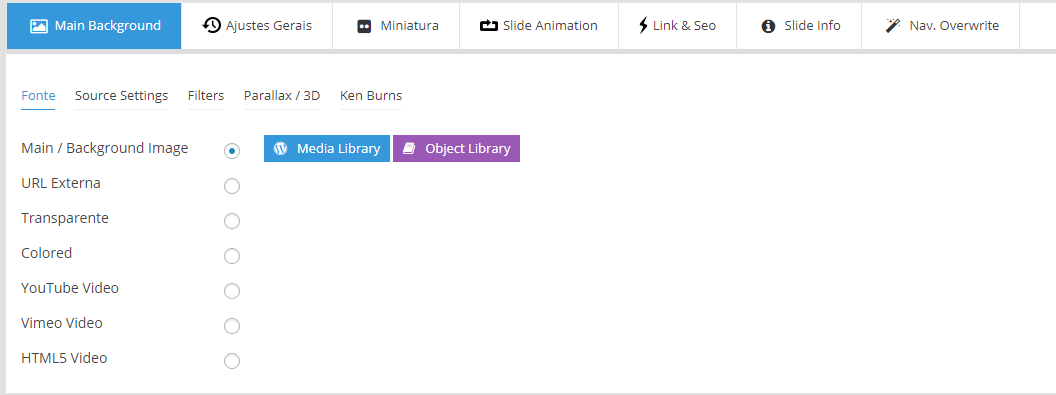Click the image icon on Main Background tab
1056x395 pixels.
coord(39,26)
